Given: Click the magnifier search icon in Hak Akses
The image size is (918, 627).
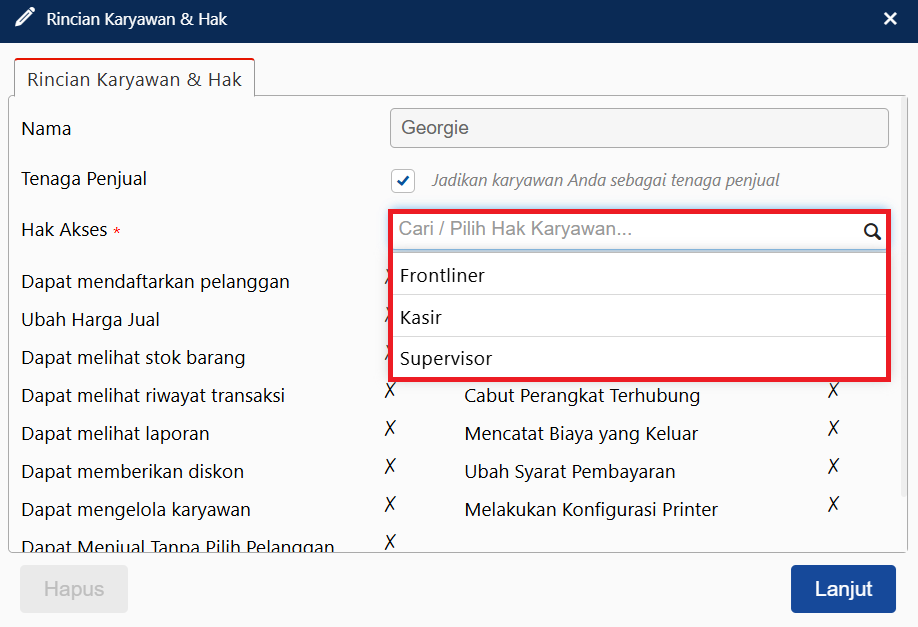Looking at the screenshot, I should (872, 232).
